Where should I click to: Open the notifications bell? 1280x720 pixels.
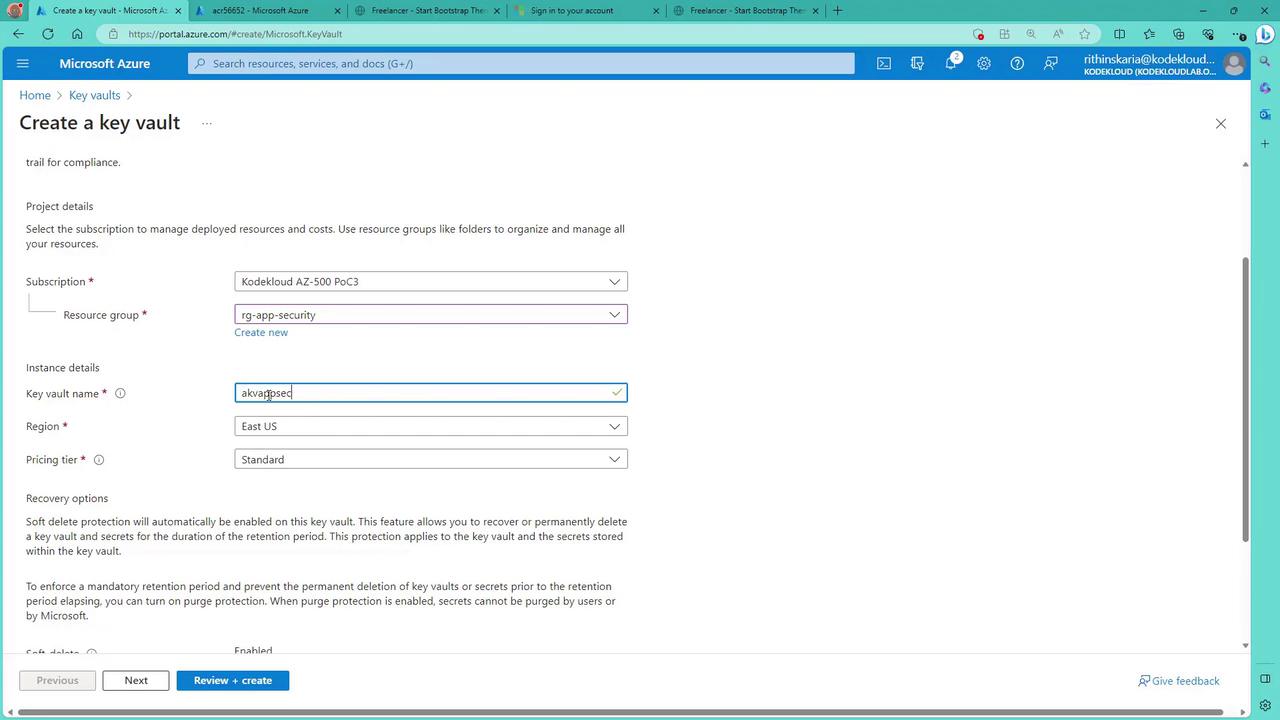click(950, 63)
